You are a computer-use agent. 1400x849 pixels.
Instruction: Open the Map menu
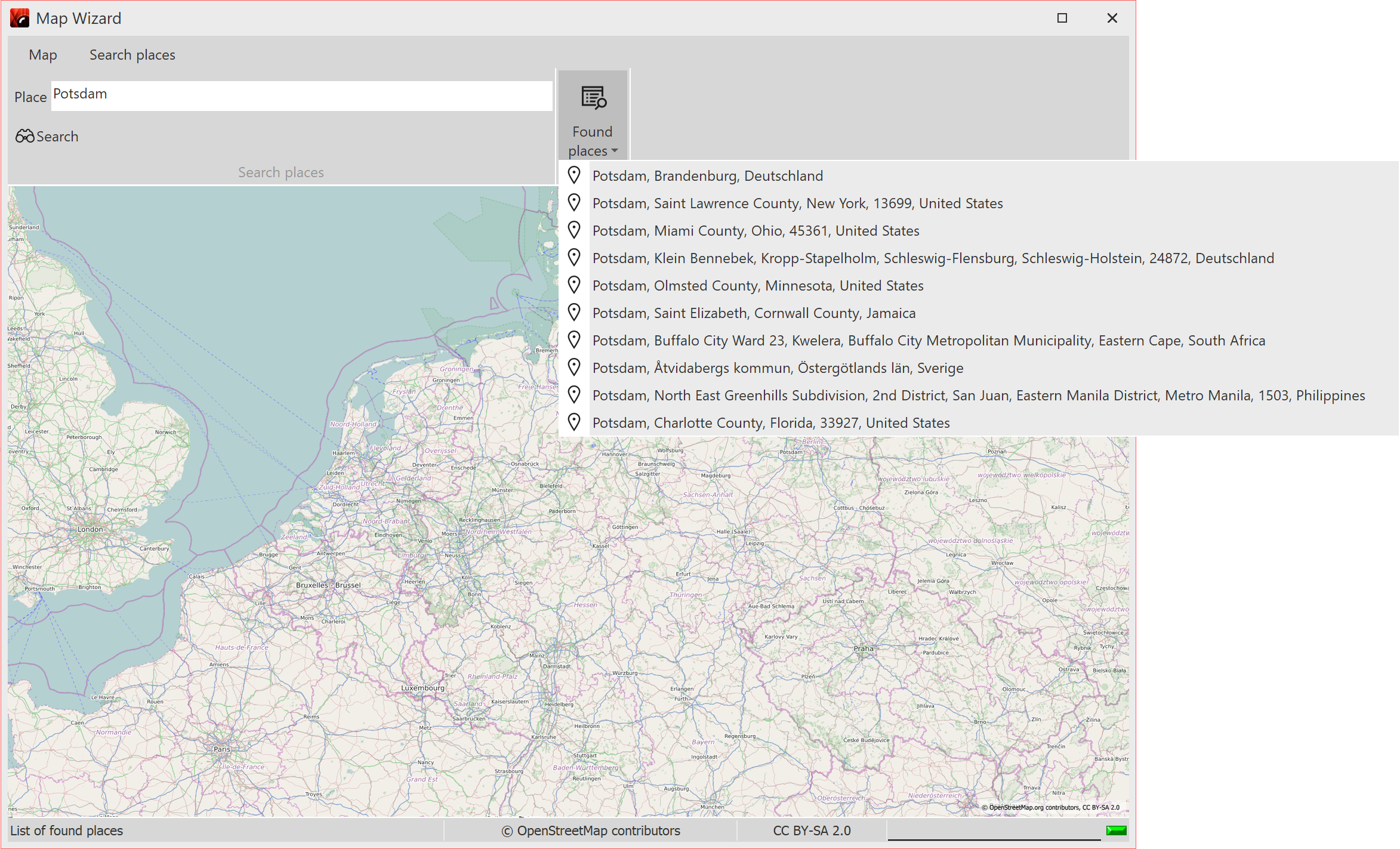point(42,54)
